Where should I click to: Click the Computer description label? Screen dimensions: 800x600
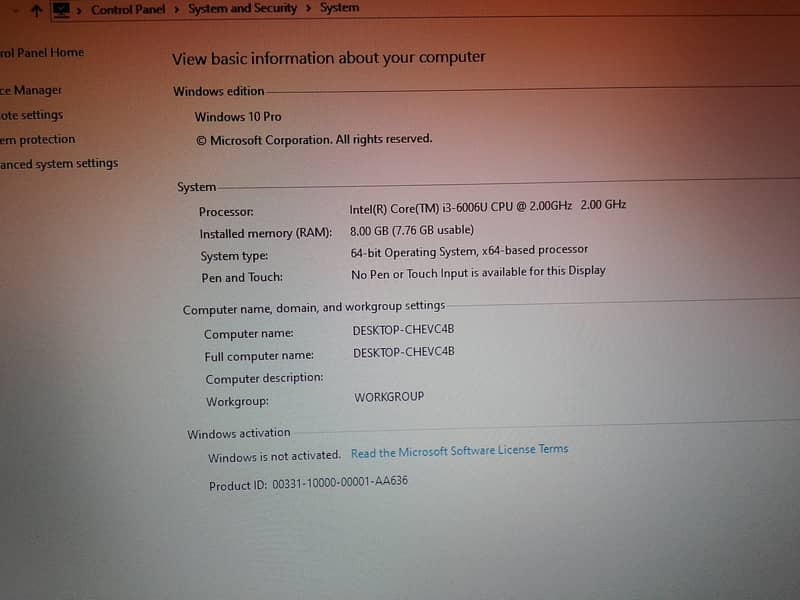click(x=264, y=378)
